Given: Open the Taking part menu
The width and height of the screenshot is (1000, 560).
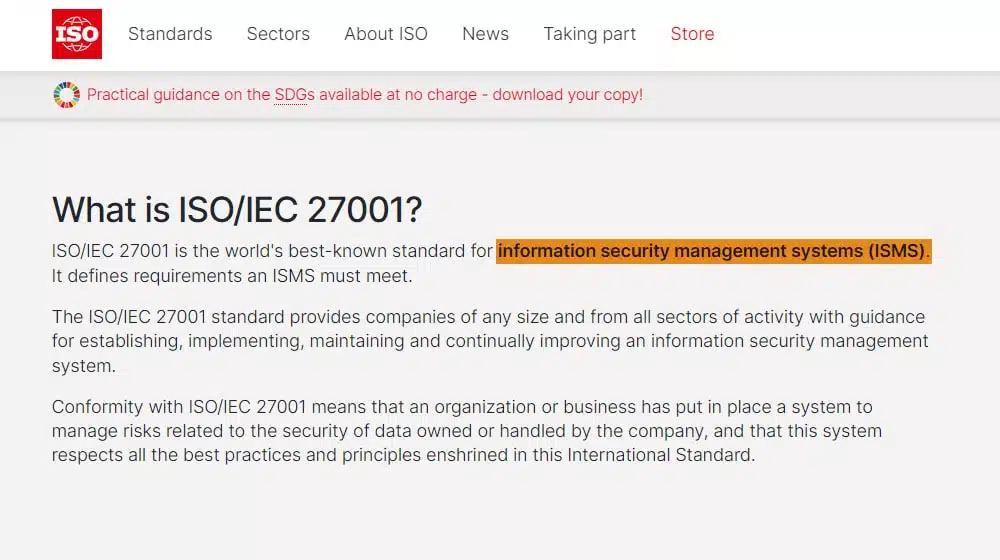Looking at the screenshot, I should click(x=589, y=34).
